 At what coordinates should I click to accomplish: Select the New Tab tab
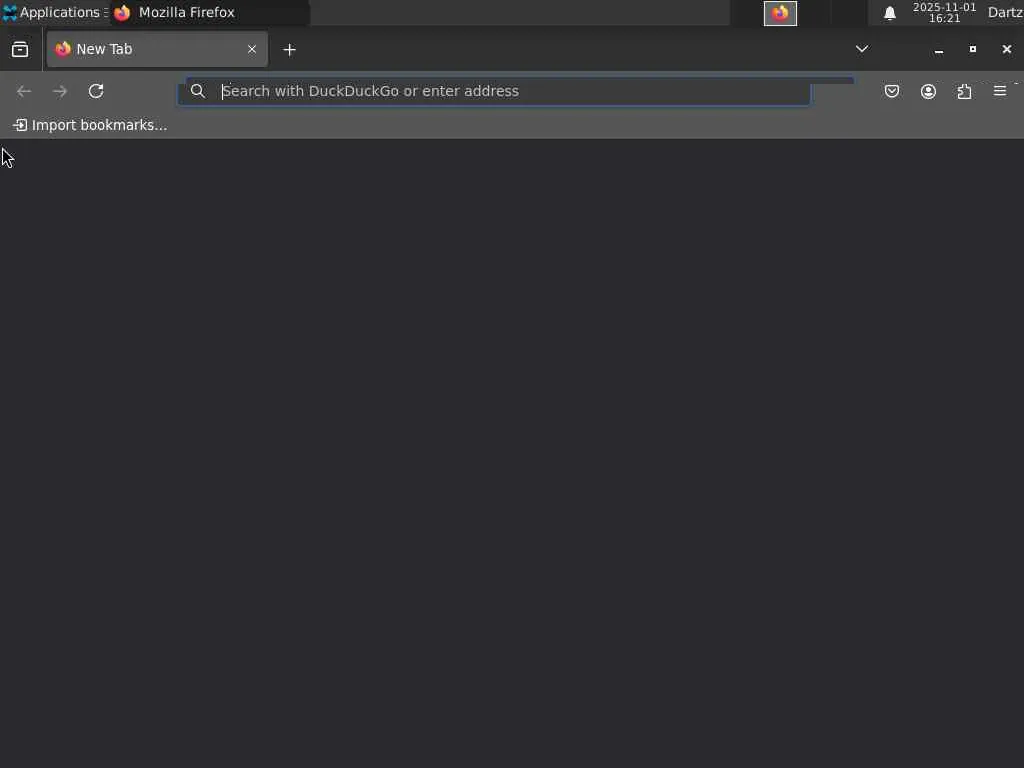(x=157, y=49)
